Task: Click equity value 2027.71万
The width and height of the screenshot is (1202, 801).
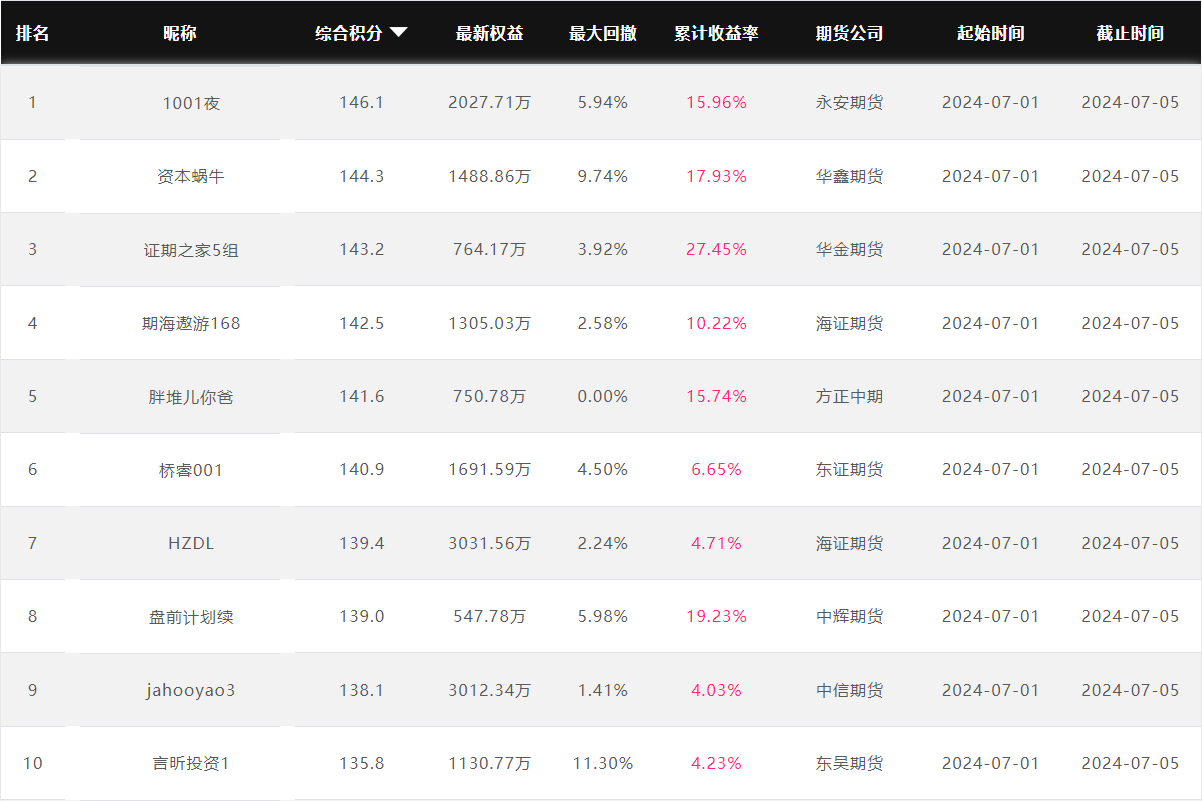Action: (490, 102)
